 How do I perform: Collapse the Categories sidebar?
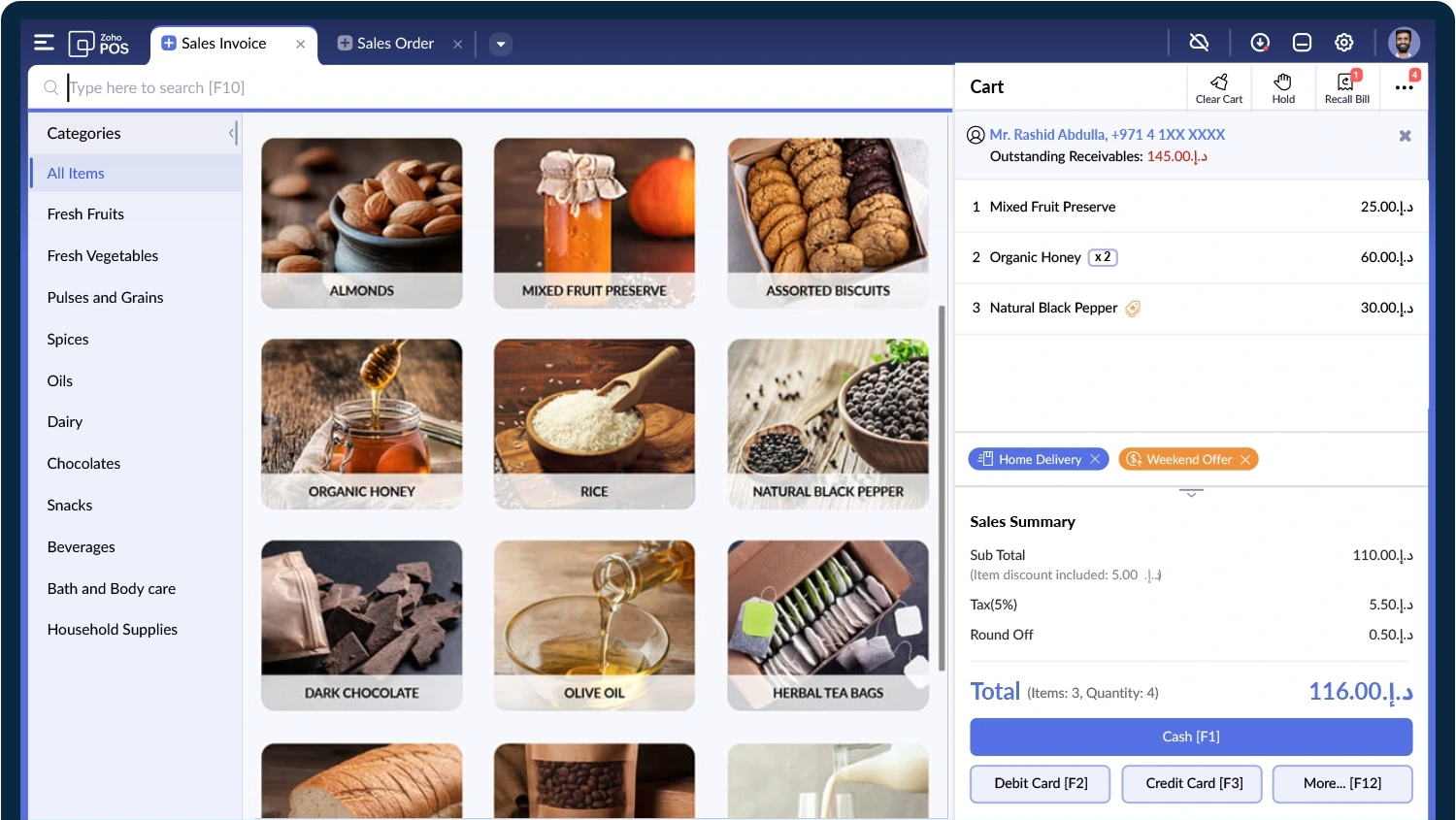point(232,133)
